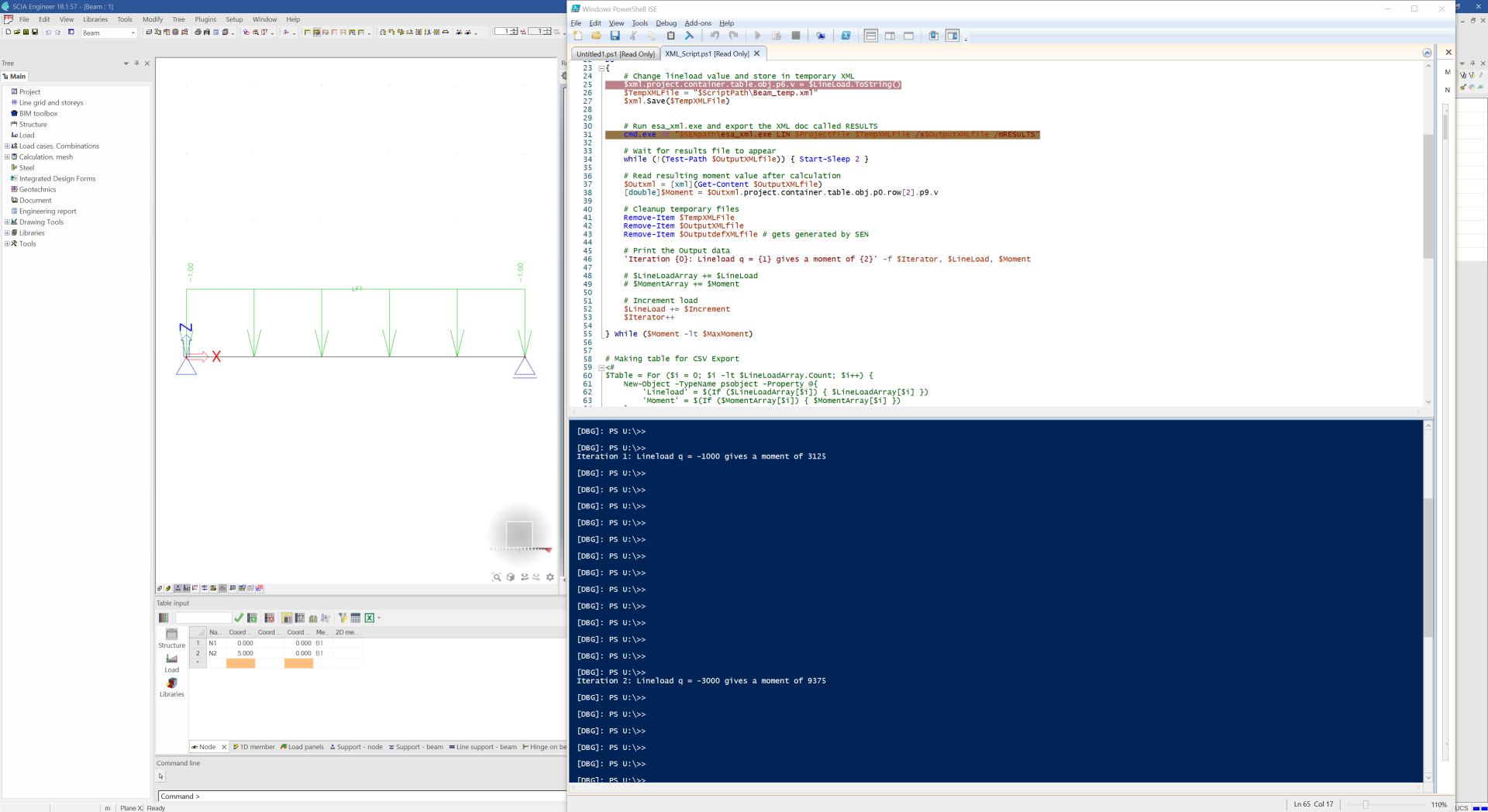1488x812 pixels.
Task: Click the Save icon in PowerShell ISE toolbar
Action: [615, 36]
